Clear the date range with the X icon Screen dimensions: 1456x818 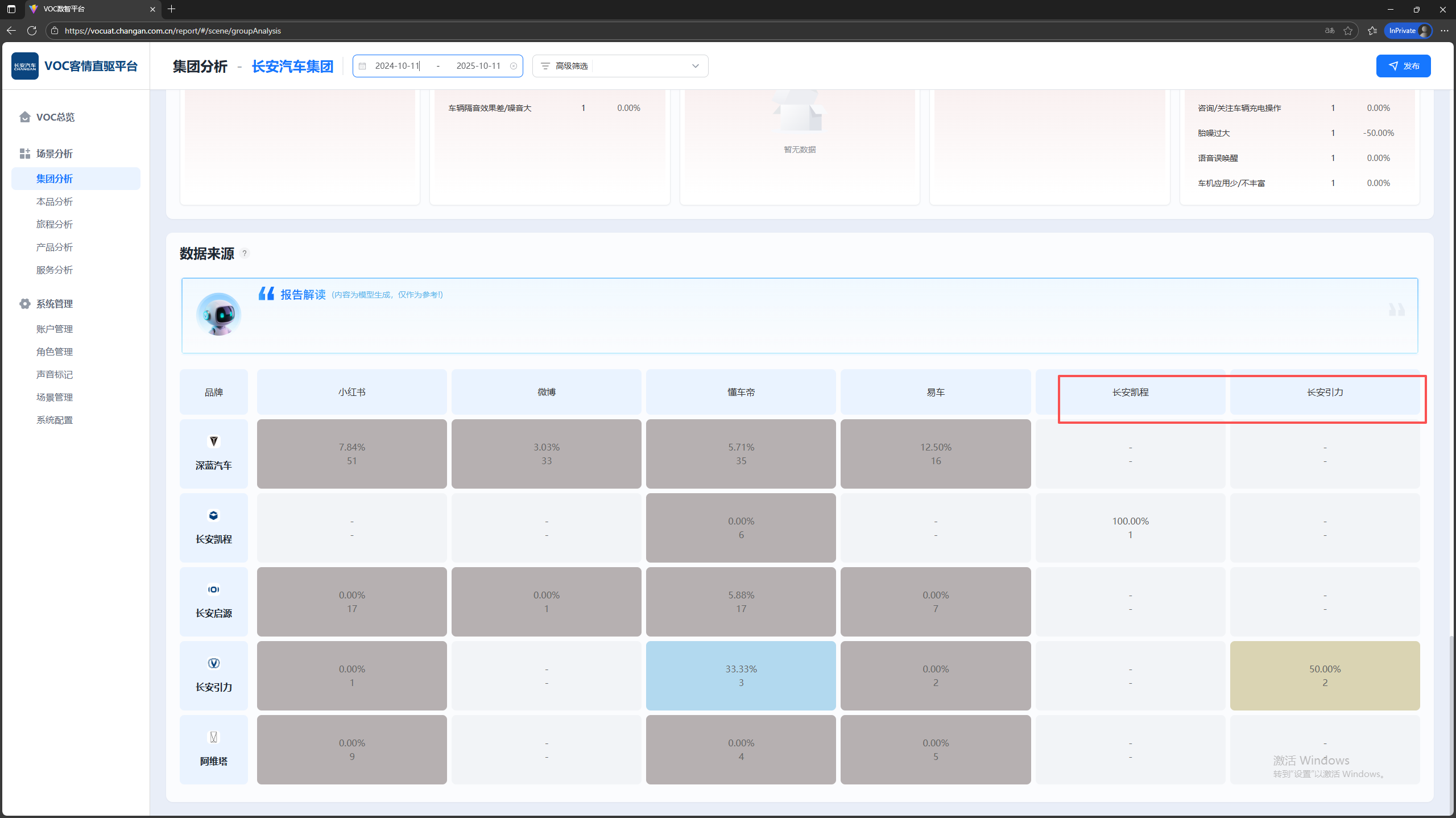514,66
